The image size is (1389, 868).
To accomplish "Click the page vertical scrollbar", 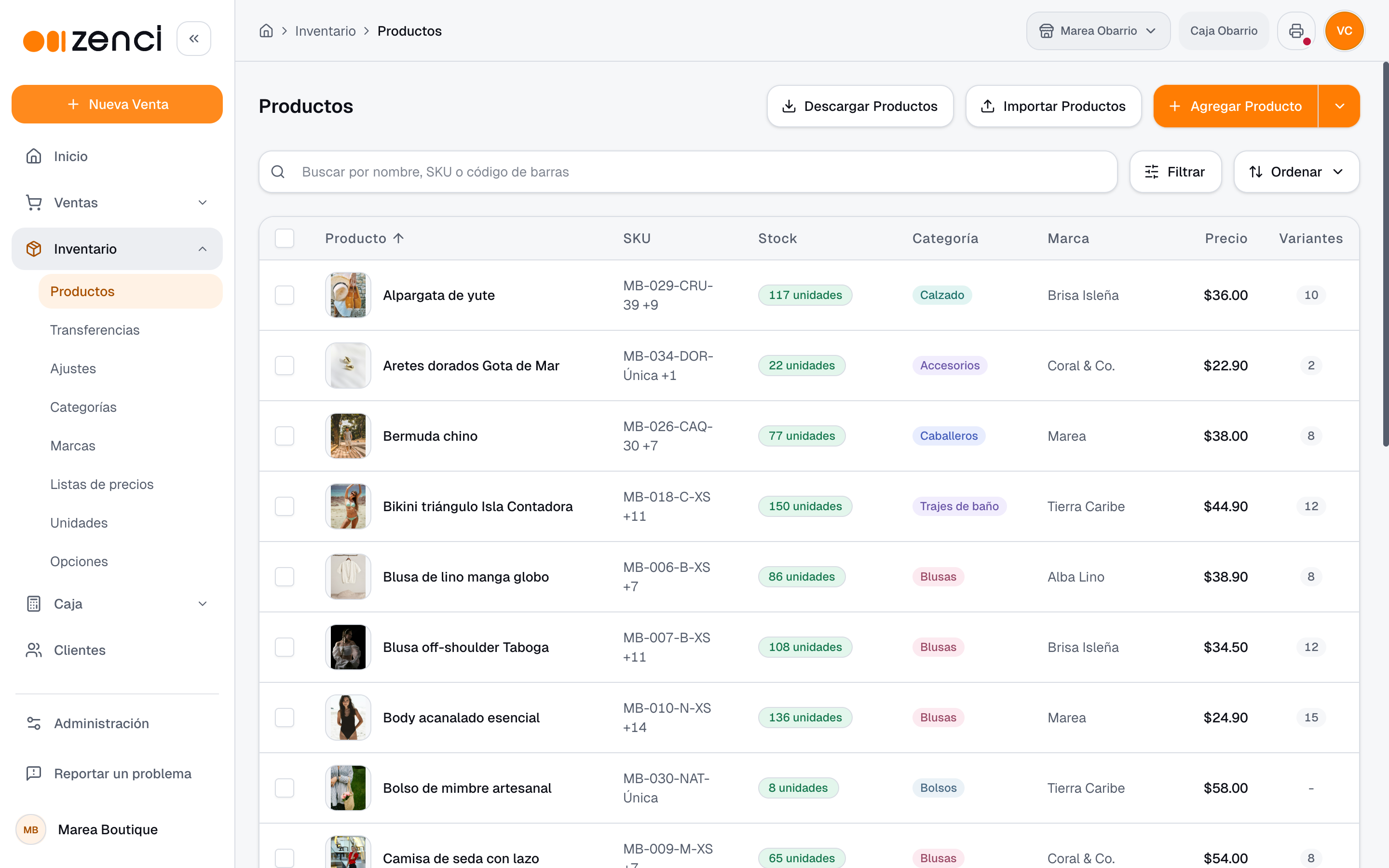I will 1386,254.
